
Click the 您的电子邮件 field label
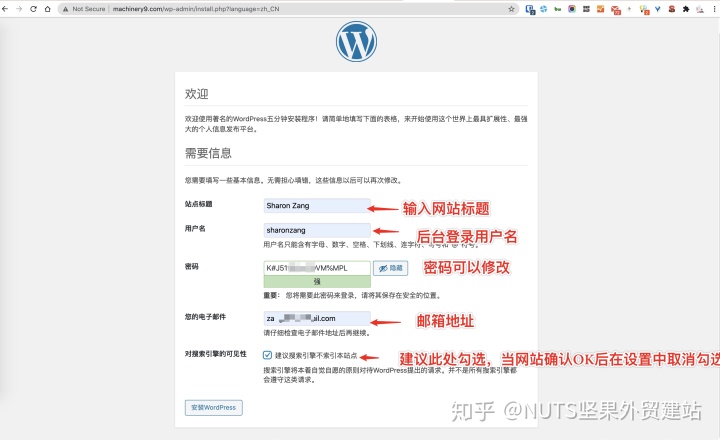point(205,316)
